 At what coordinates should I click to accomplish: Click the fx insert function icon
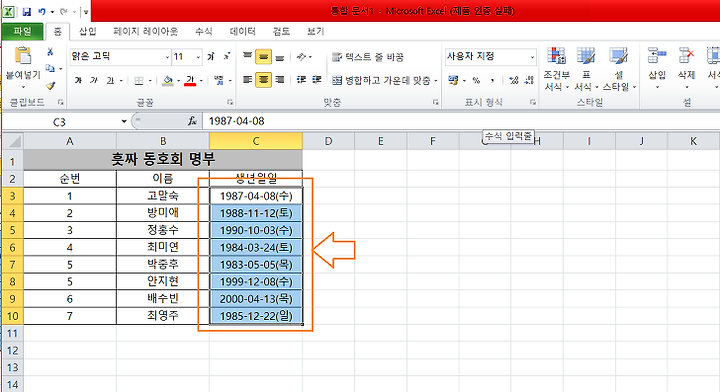coord(192,121)
